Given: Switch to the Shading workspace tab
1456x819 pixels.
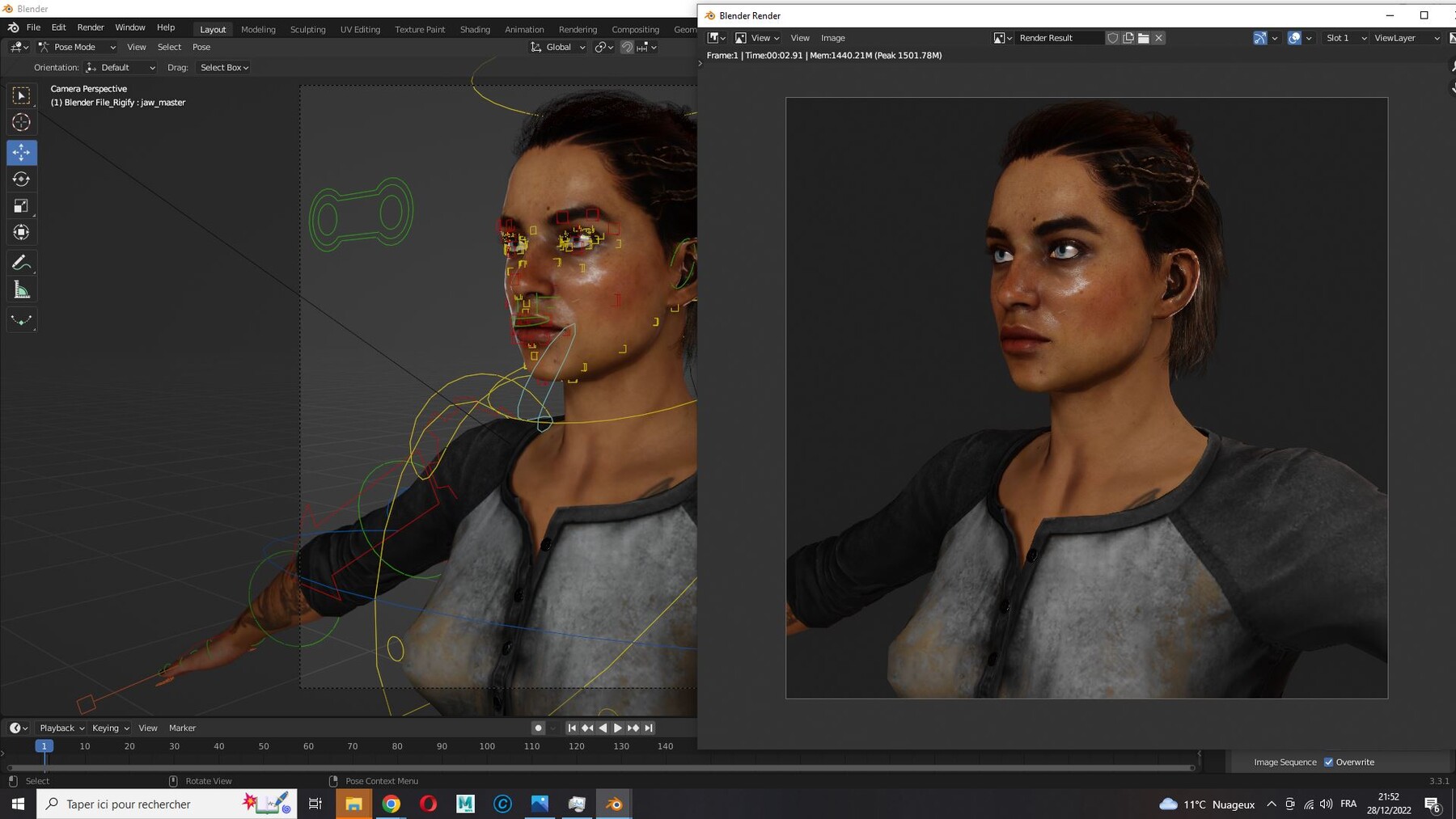Looking at the screenshot, I should tap(475, 30).
